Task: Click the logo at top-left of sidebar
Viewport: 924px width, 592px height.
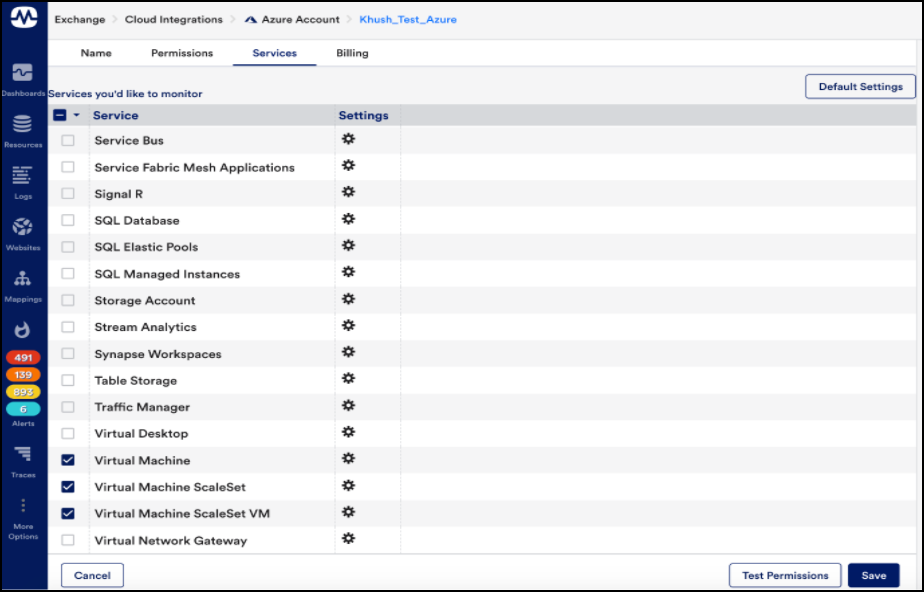Action: (24, 18)
